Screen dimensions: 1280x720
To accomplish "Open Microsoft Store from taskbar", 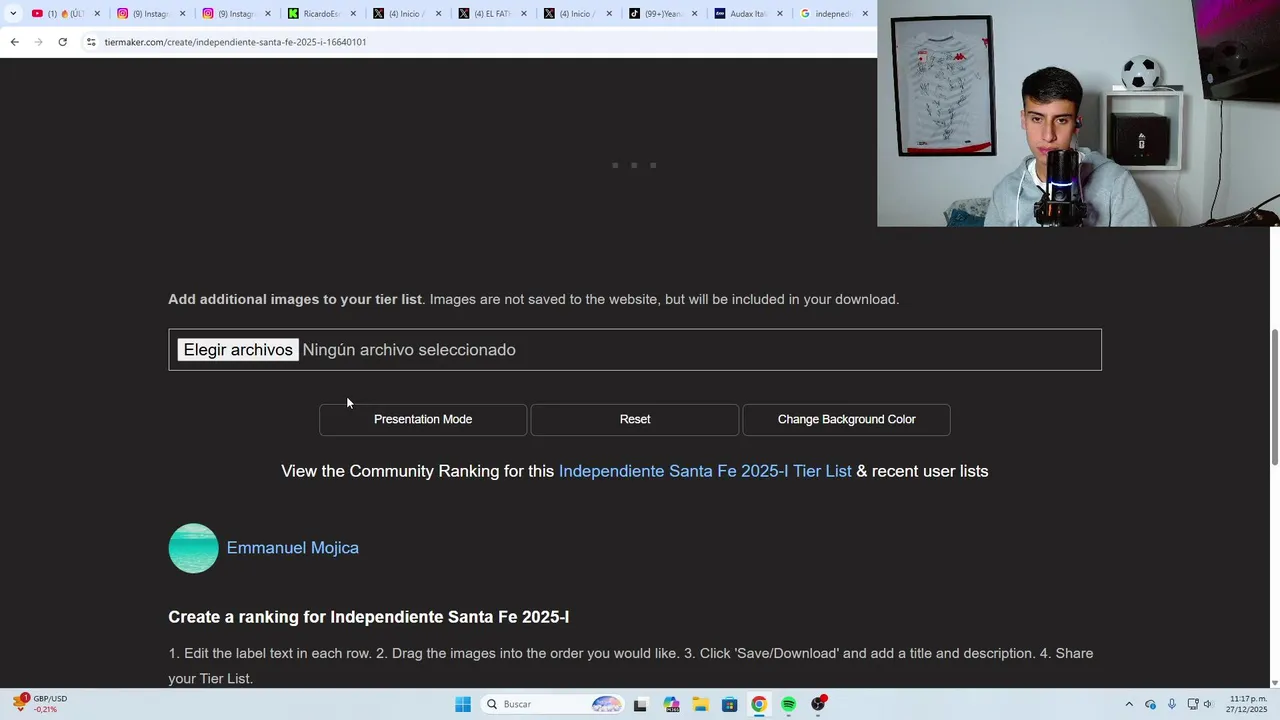I will (x=729, y=704).
